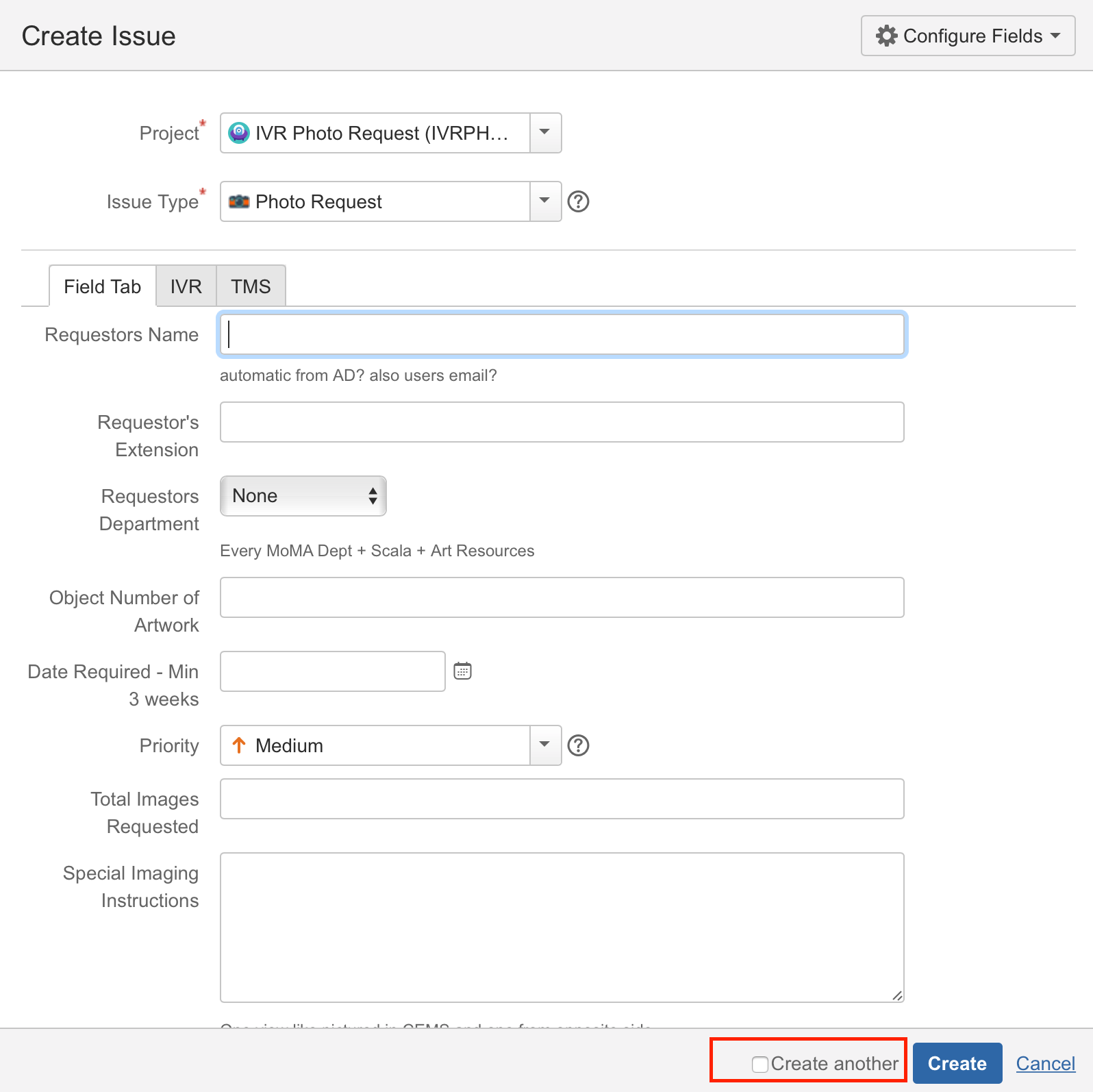Image resolution: width=1093 pixels, height=1092 pixels.
Task: Click the Project field showing IVR Photo Request
Action: (x=390, y=133)
